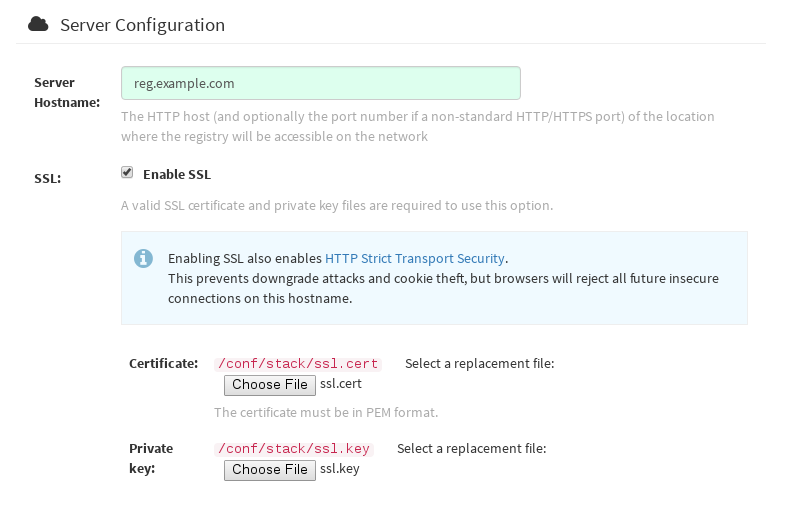This screenshot has width=789, height=512.
Task: Click the /conf/stack/ssl.key path
Action: tap(296, 449)
